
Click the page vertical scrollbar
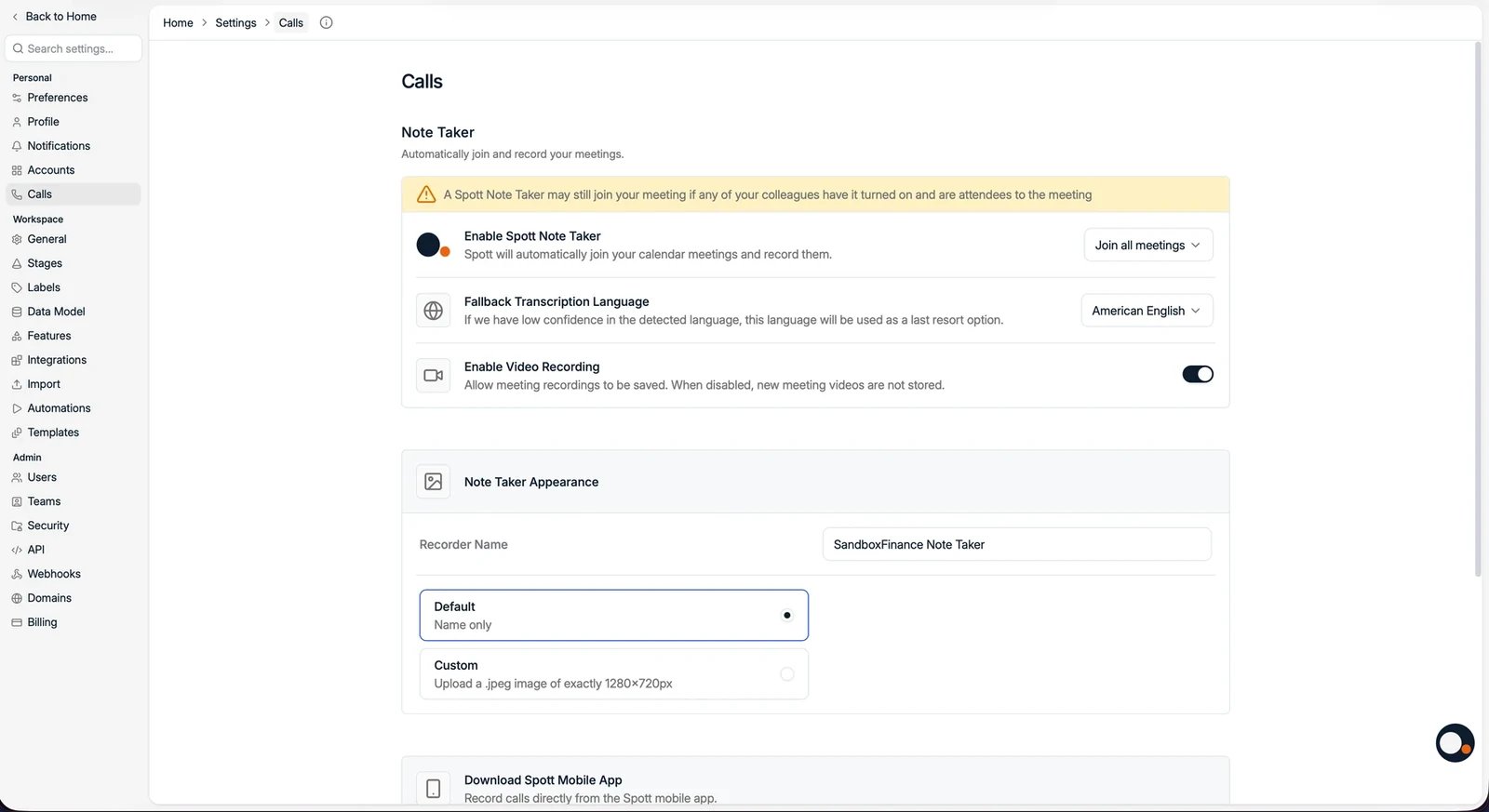pos(1478,307)
